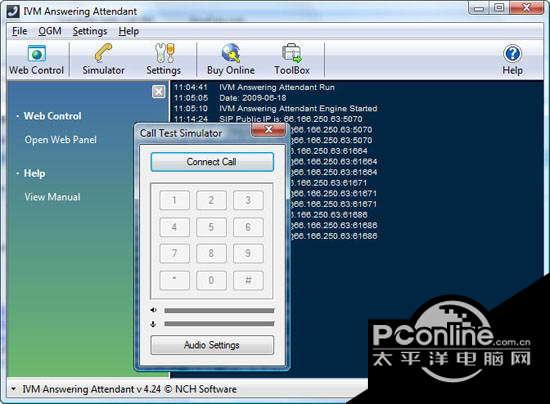This screenshot has width=550, height=404.
Task: Dial keypad digit 4
Action: 174,227
